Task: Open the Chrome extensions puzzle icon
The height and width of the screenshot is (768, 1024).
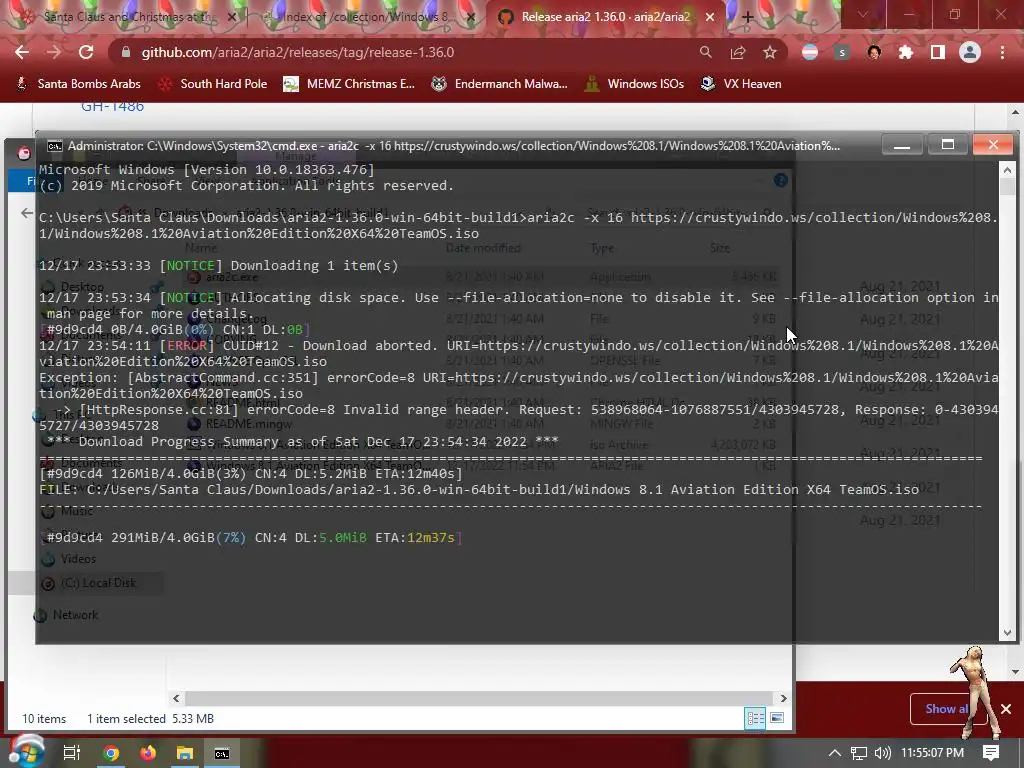Action: pyautogui.click(x=905, y=52)
